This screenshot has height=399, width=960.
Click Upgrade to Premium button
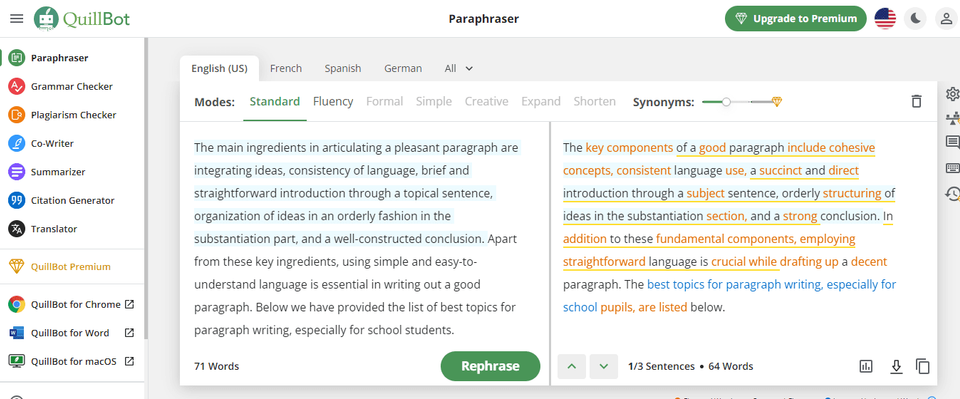[796, 18]
